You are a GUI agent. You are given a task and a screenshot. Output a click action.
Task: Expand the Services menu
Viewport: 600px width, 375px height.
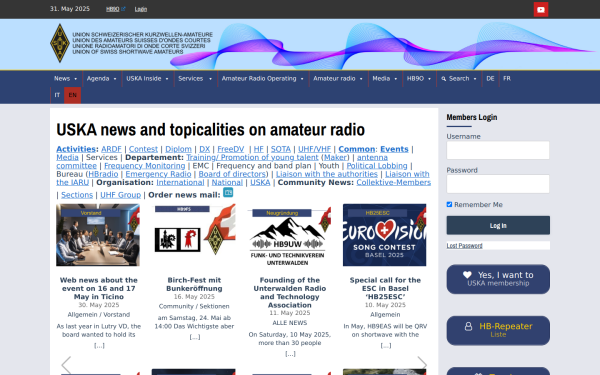[195, 78]
